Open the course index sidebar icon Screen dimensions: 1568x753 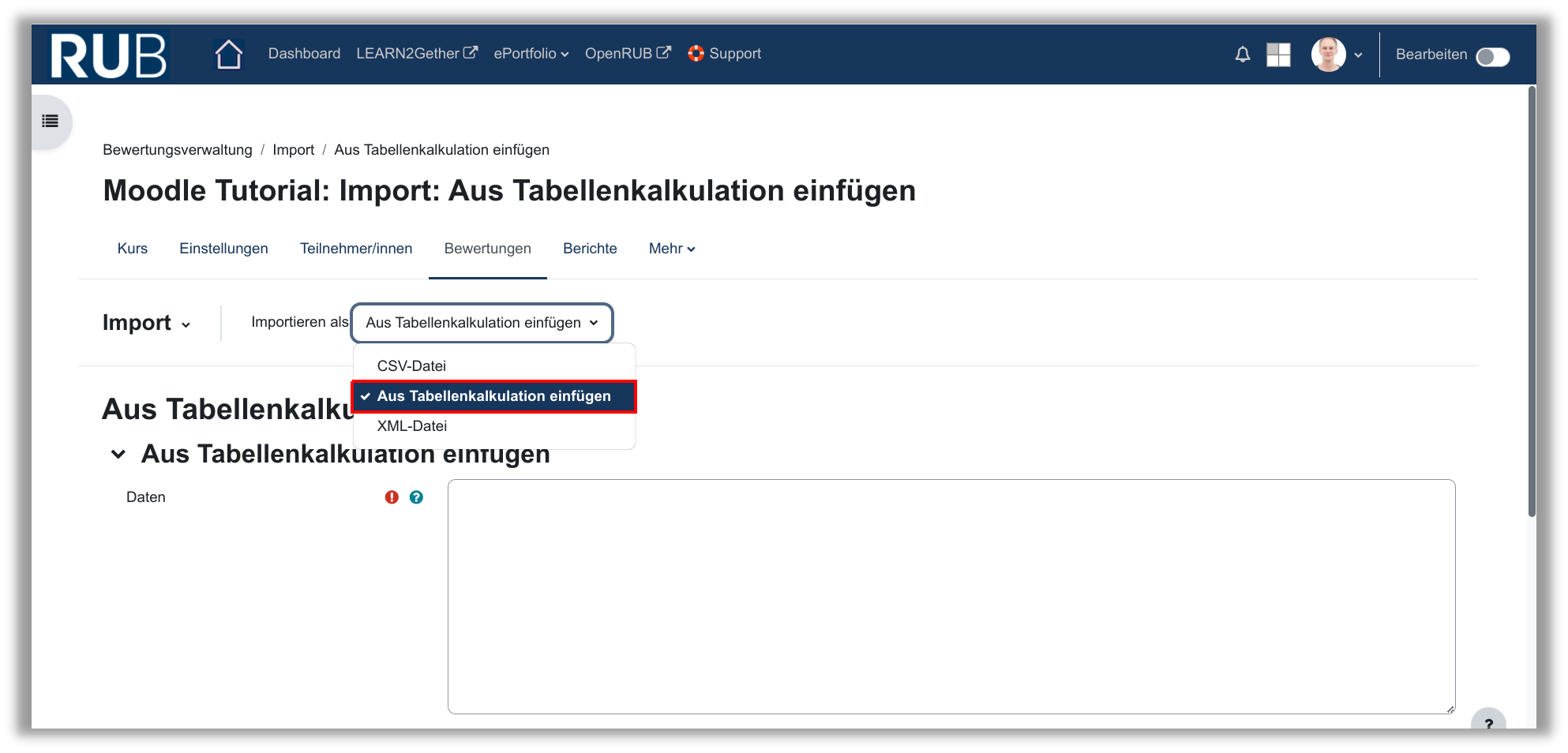(x=51, y=122)
